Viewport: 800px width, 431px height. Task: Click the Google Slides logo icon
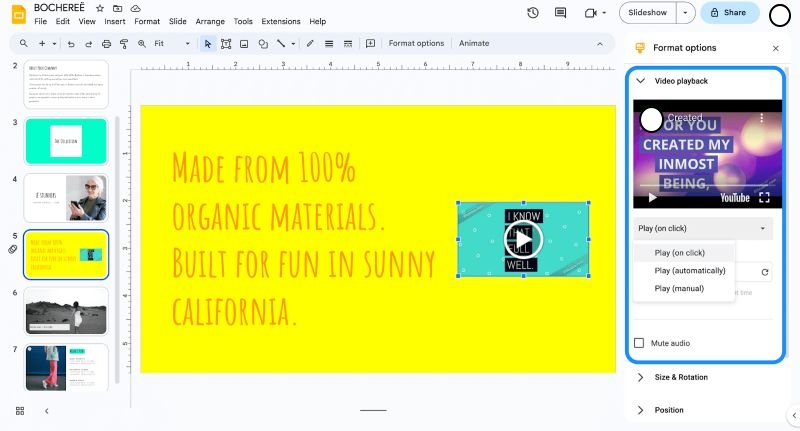[18, 14]
